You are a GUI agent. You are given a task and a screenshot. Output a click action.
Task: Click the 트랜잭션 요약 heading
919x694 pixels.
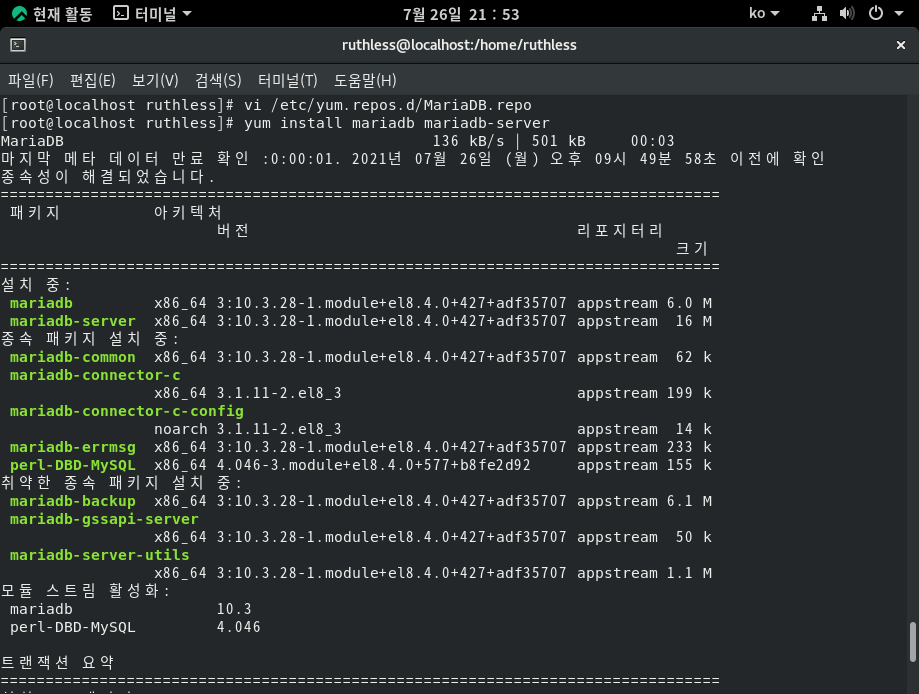[57, 662]
